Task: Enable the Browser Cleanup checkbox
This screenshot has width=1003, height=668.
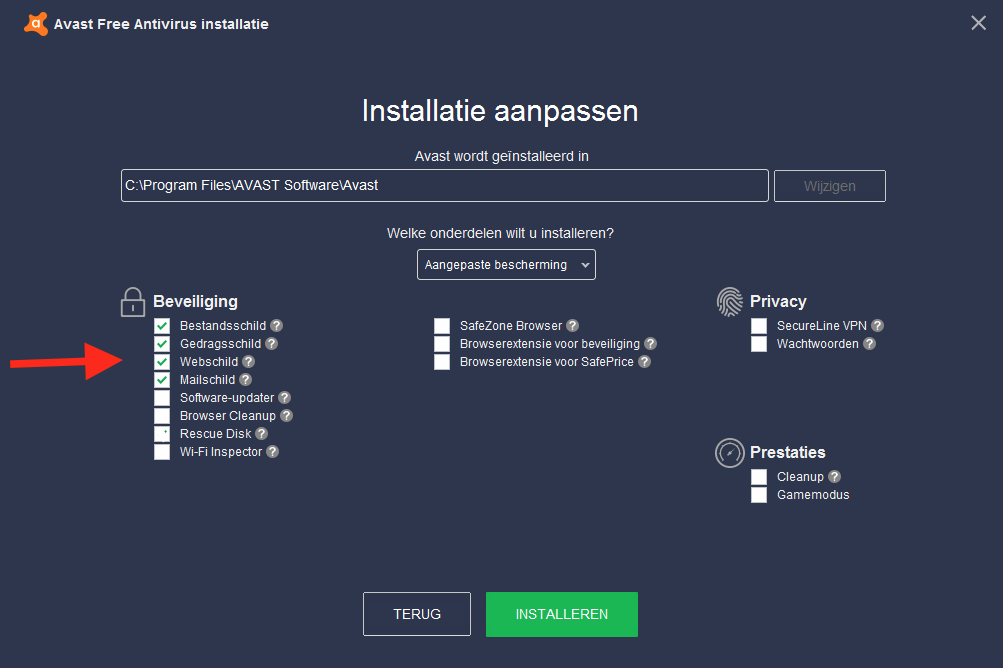Action: click(x=162, y=416)
